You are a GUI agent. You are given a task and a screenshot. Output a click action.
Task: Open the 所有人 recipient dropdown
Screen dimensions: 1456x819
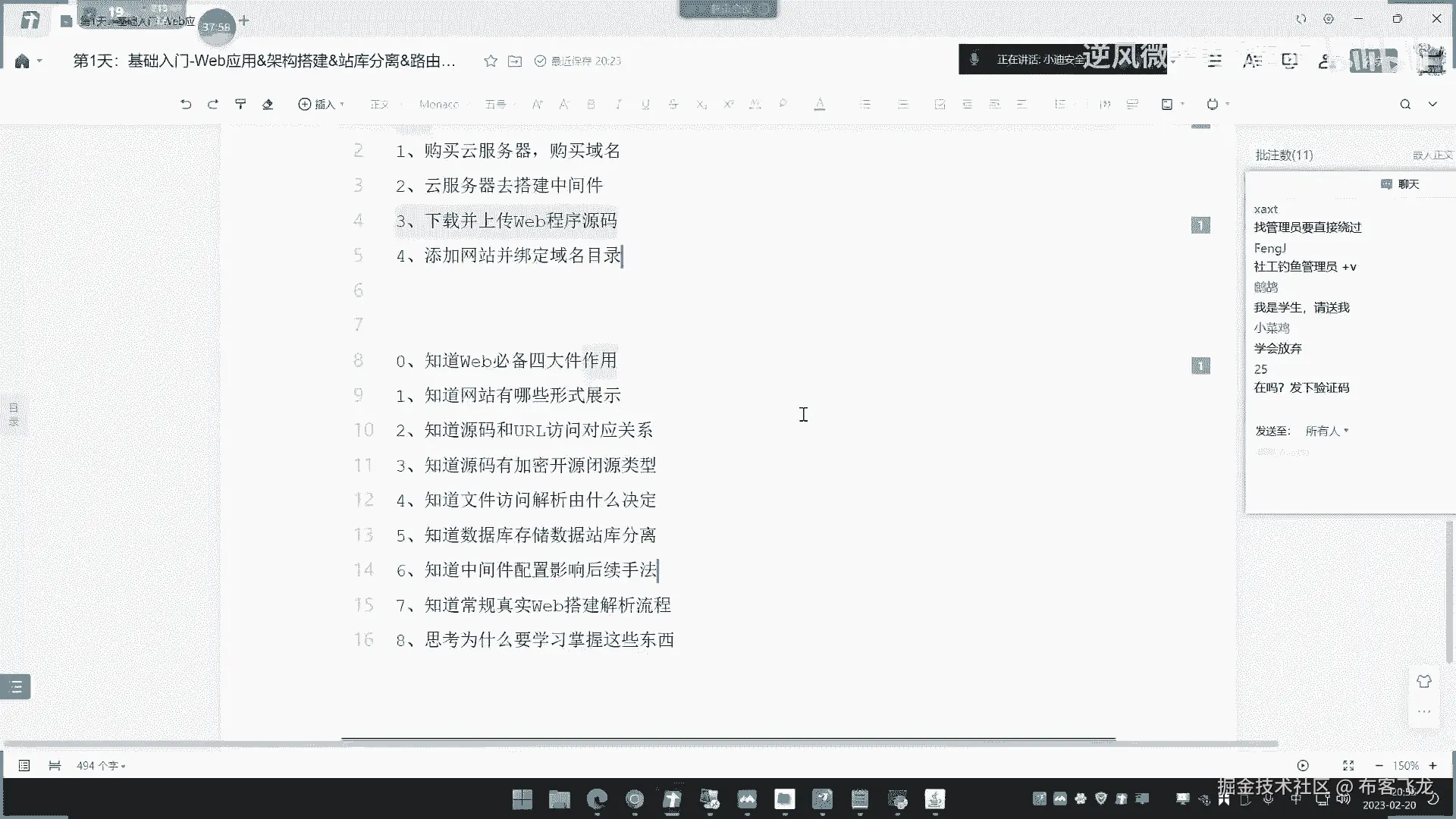1326,431
